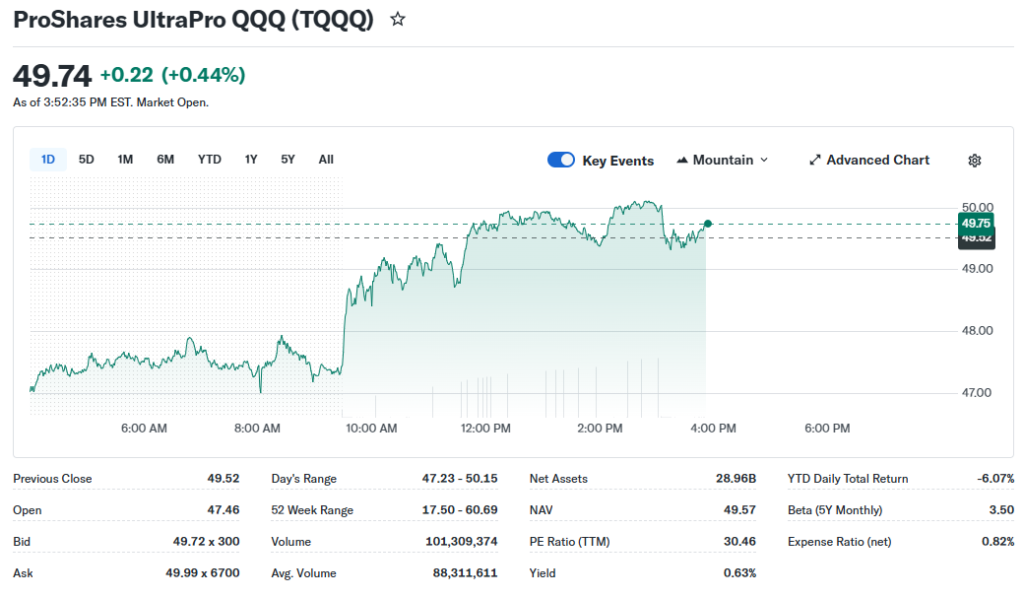Open the Advanced Chart link

pos(877,160)
